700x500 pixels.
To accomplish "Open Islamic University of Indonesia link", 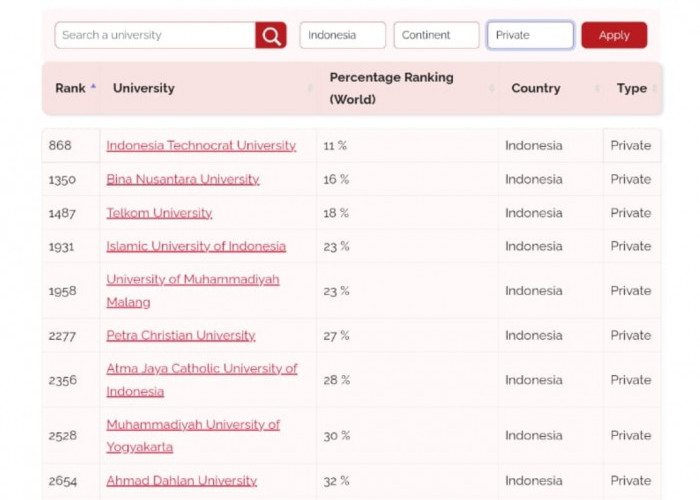I will (x=196, y=246).
